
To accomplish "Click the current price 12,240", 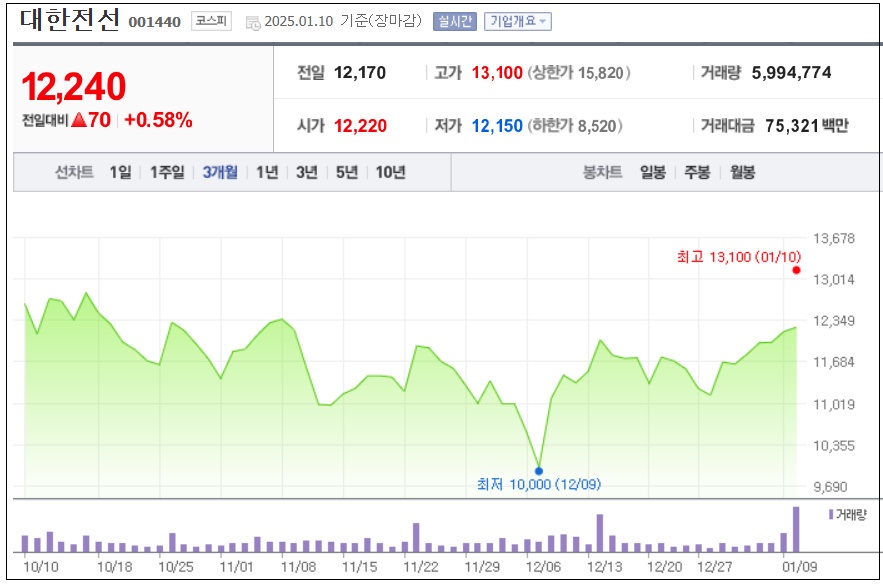I will 74,87.
